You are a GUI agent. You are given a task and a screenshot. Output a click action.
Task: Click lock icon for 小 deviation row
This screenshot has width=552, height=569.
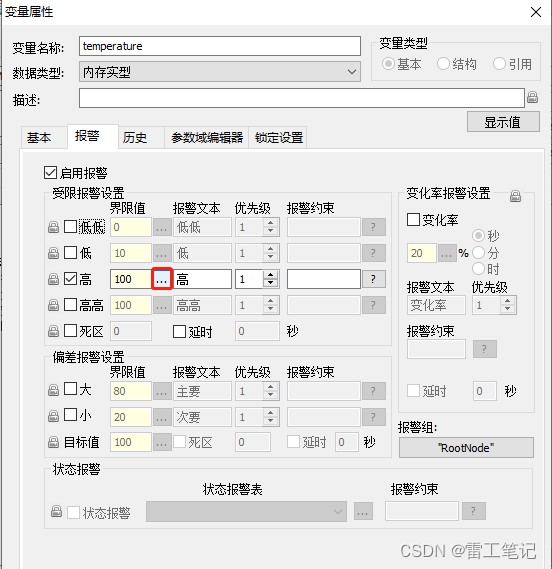pyautogui.click(x=53, y=416)
